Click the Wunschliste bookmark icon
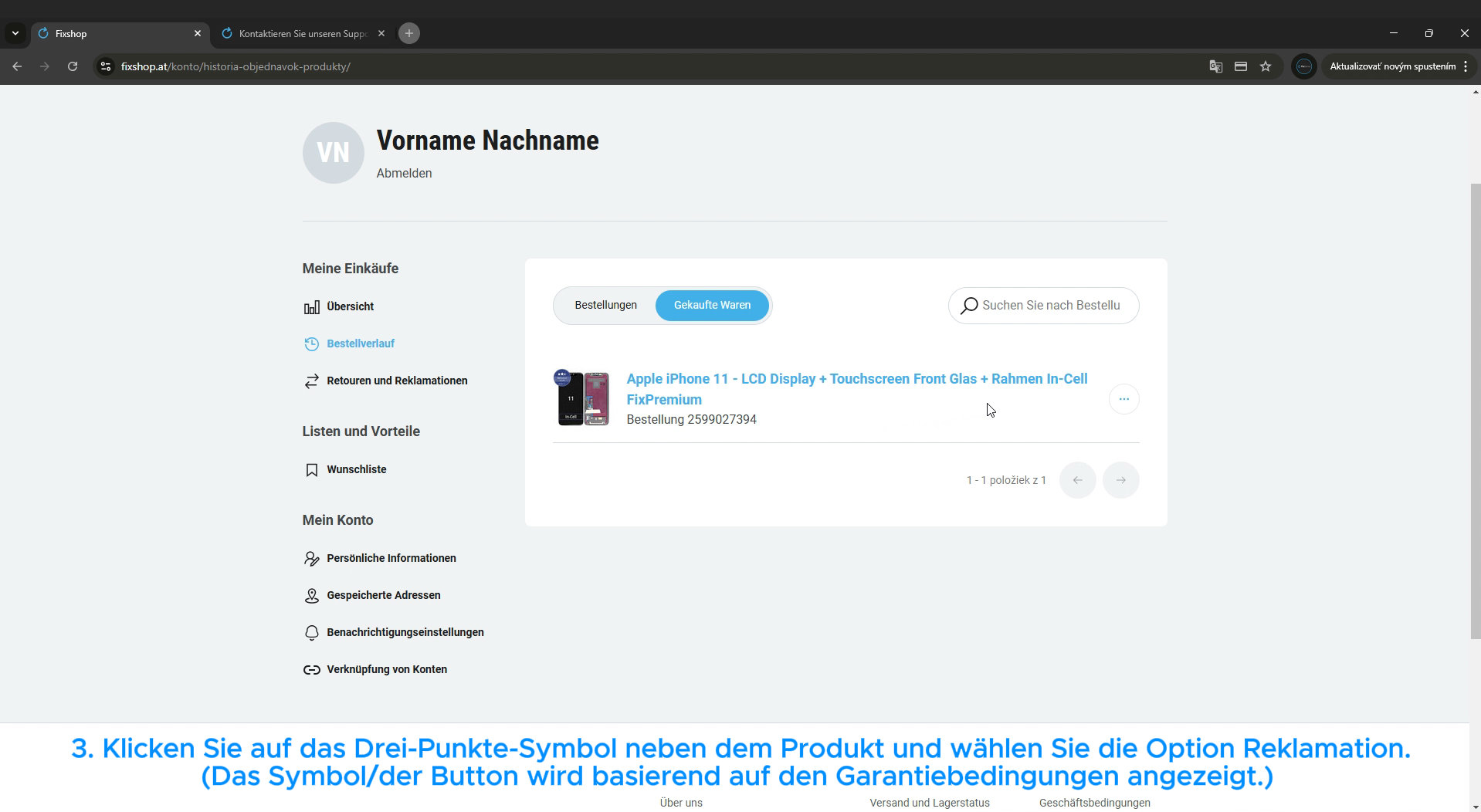 311,470
